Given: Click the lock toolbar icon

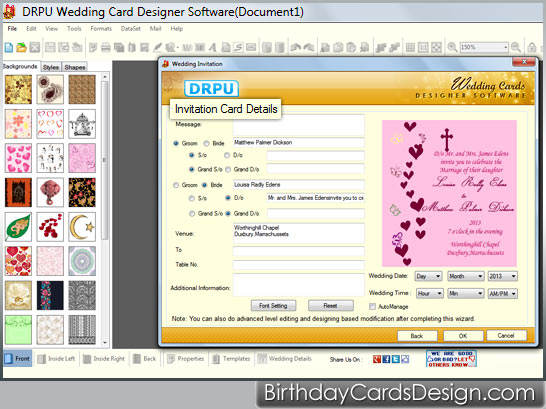Looking at the screenshot, I should (532, 47).
